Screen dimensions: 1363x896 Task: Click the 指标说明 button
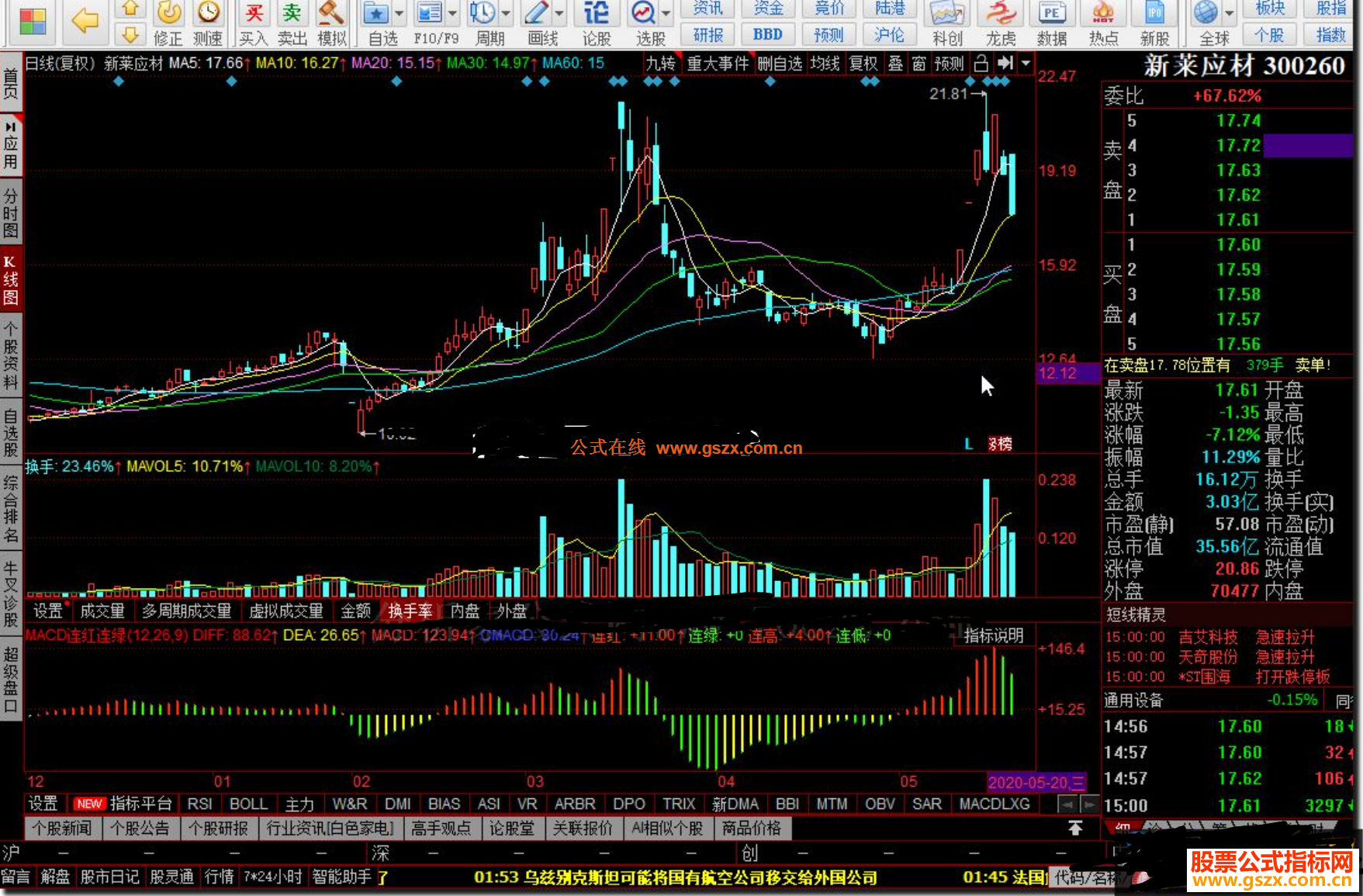pyautogui.click(x=993, y=636)
